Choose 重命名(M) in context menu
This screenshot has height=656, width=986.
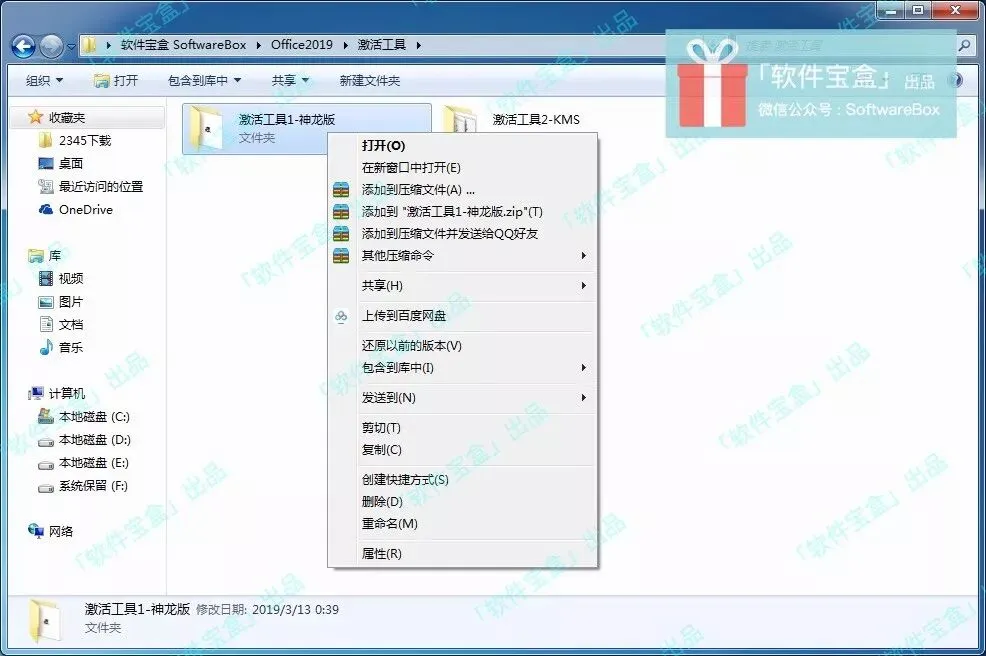(x=463, y=523)
